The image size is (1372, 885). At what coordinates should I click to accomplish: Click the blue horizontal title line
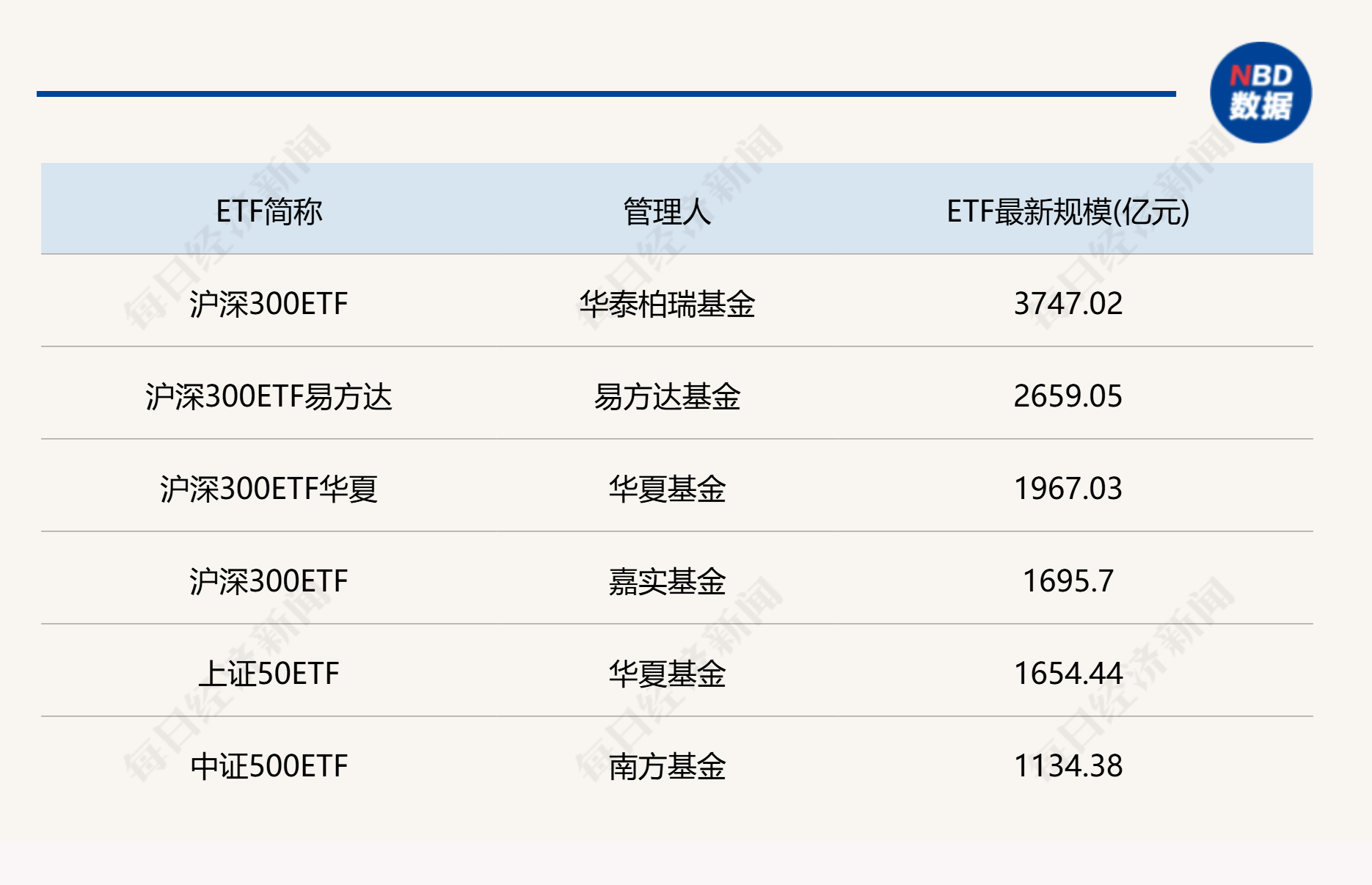pyautogui.click(x=606, y=94)
